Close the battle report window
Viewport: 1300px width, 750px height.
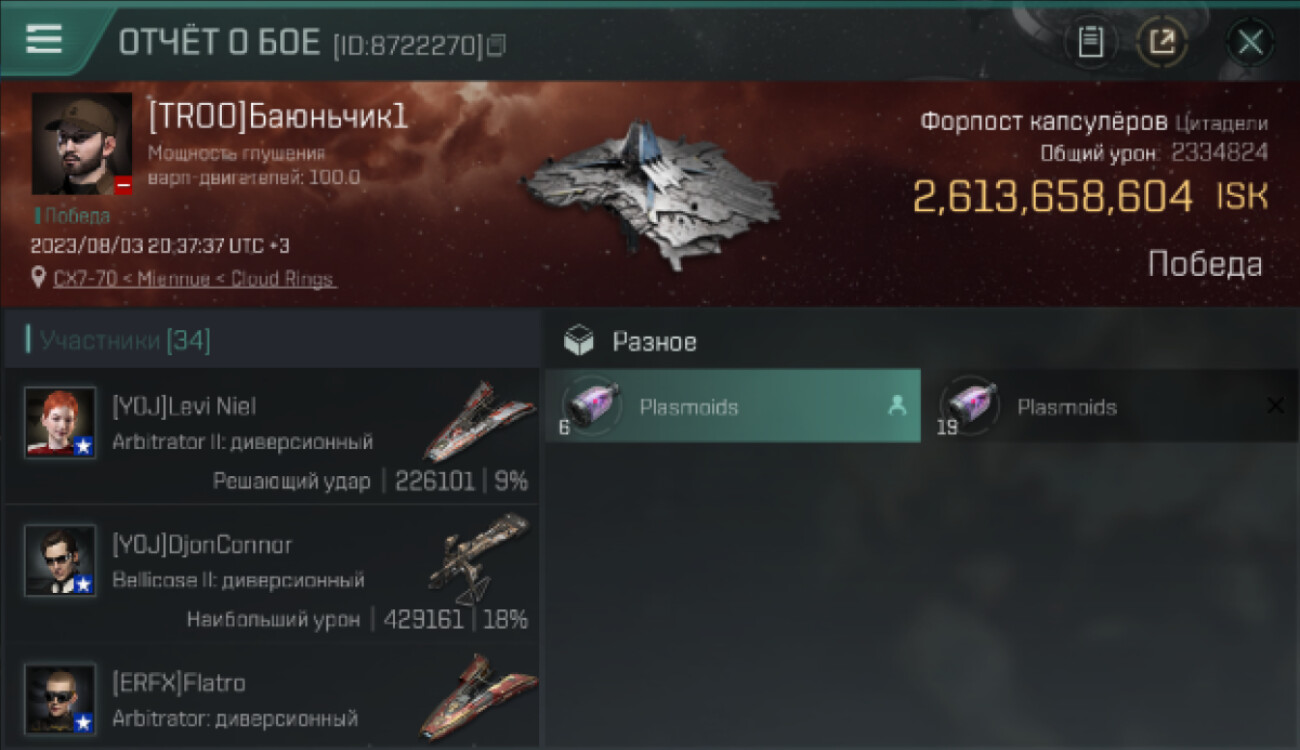tap(1250, 42)
